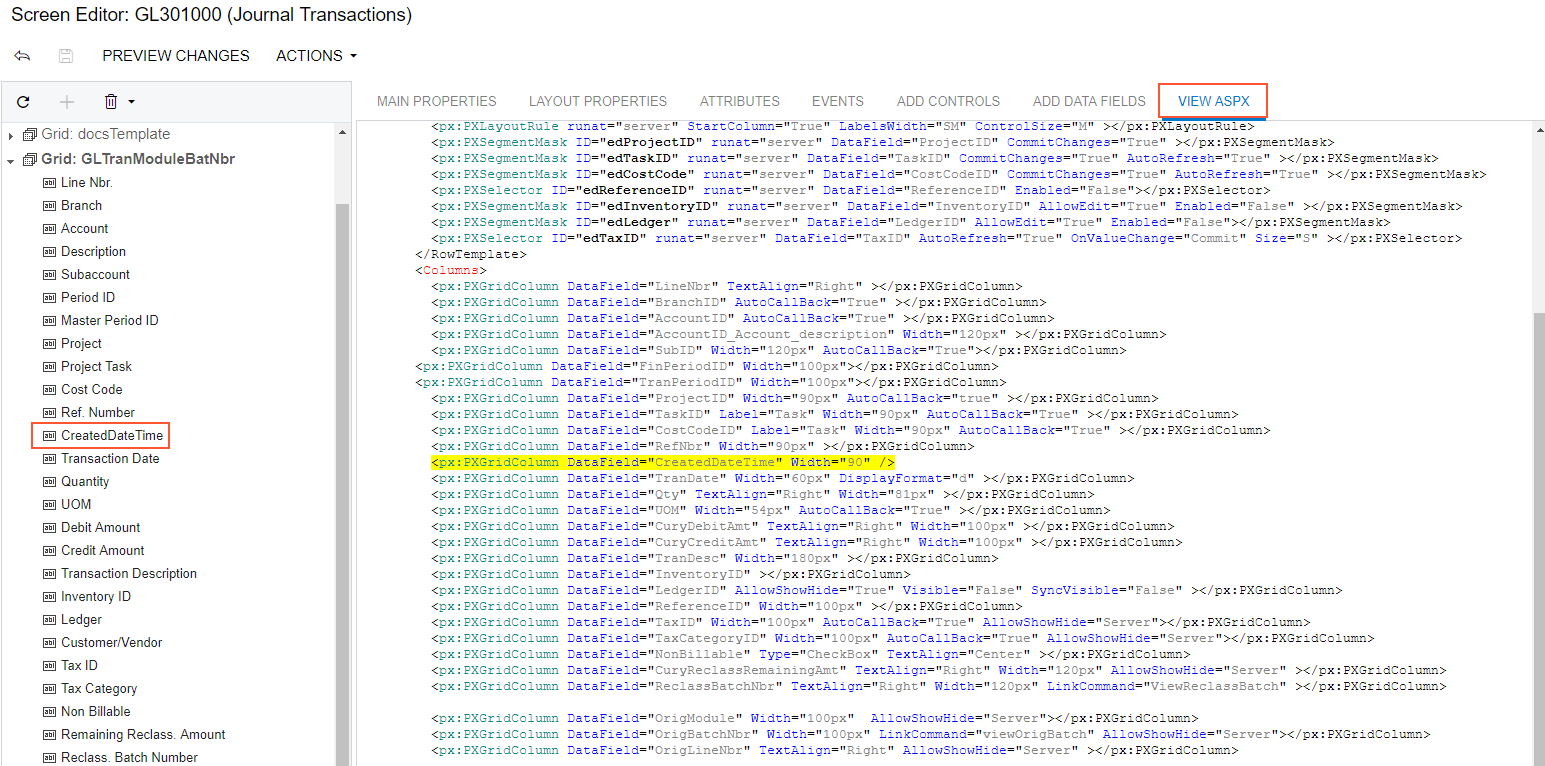Image resolution: width=1545 pixels, height=766 pixels.
Task: Click the field icon next to Branch
Action: point(49,206)
